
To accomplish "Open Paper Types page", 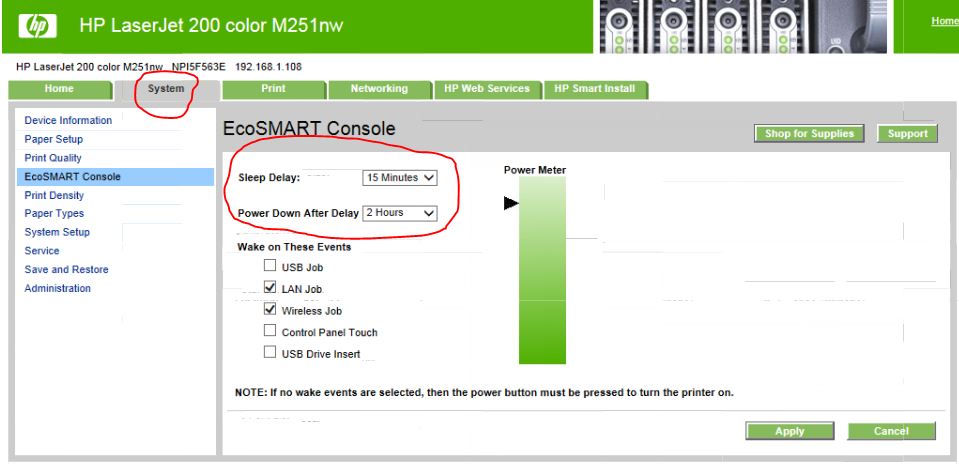I will [x=54, y=213].
